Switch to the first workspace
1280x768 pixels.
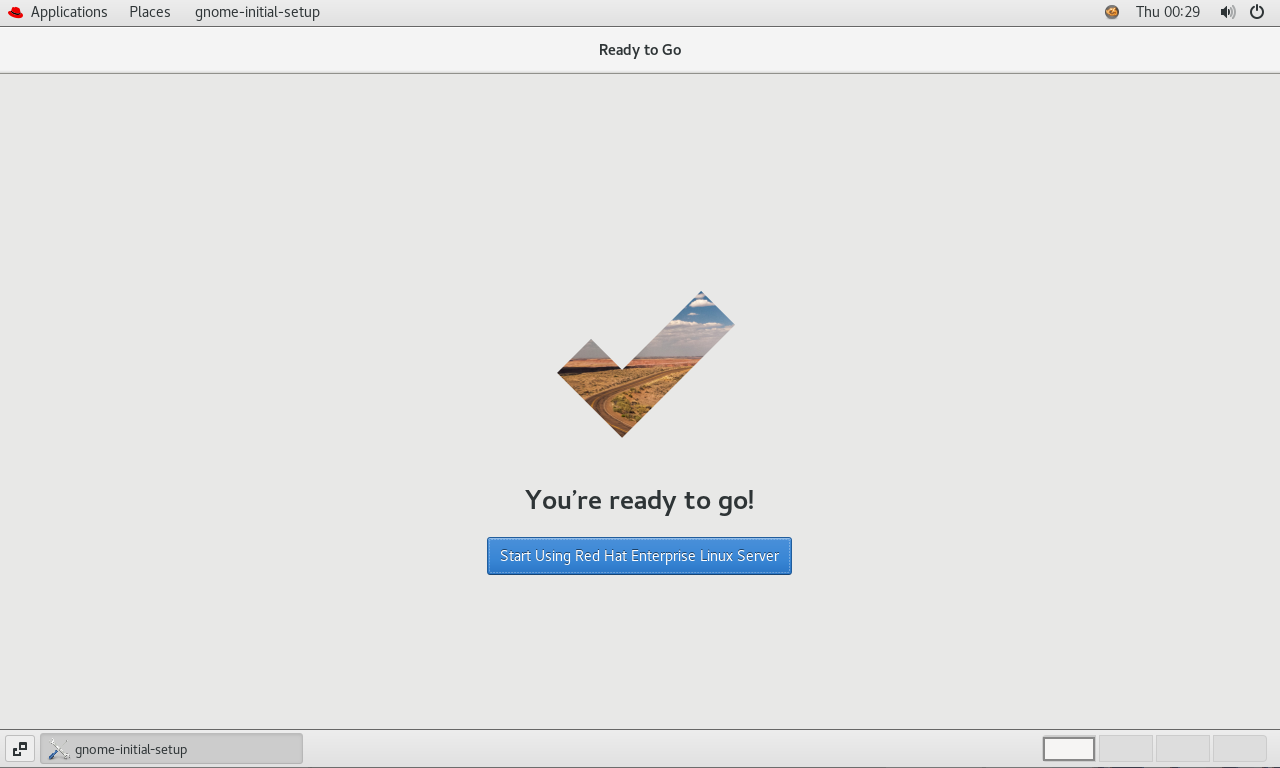click(x=1069, y=748)
